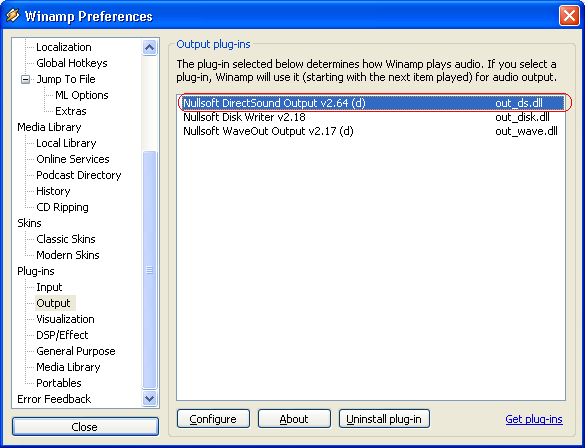Select the Plug-ins category heading

36,271
